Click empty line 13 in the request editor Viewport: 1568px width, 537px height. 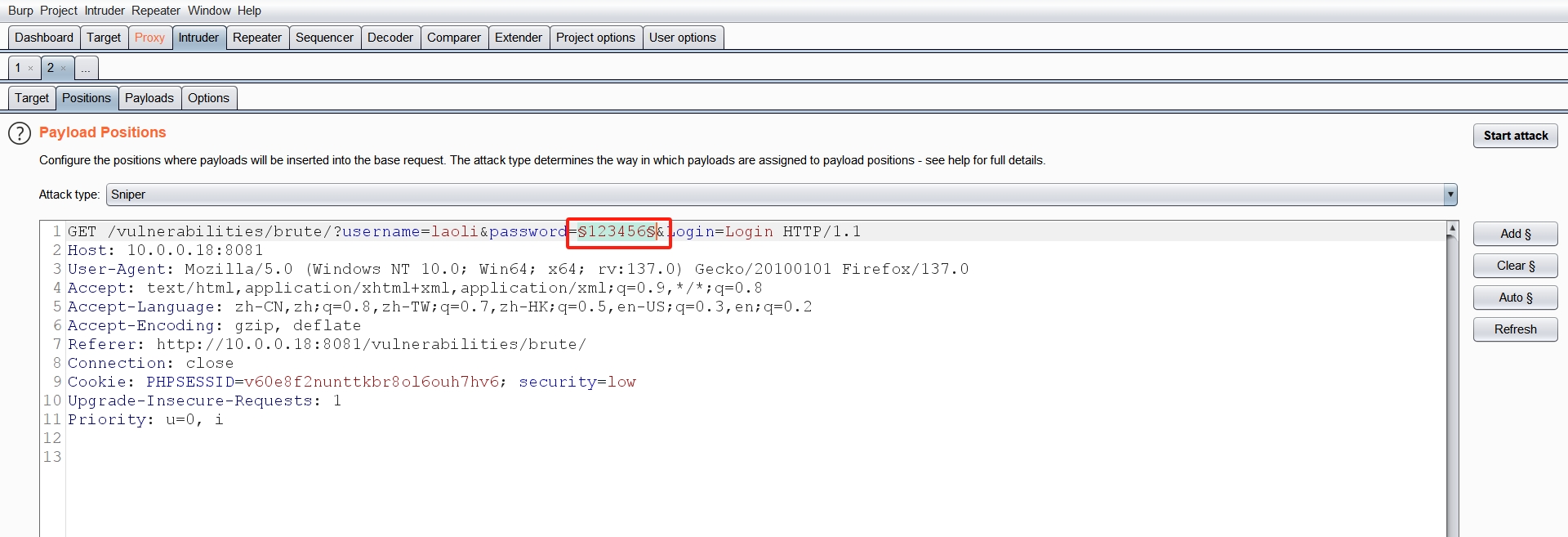point(755,458)
